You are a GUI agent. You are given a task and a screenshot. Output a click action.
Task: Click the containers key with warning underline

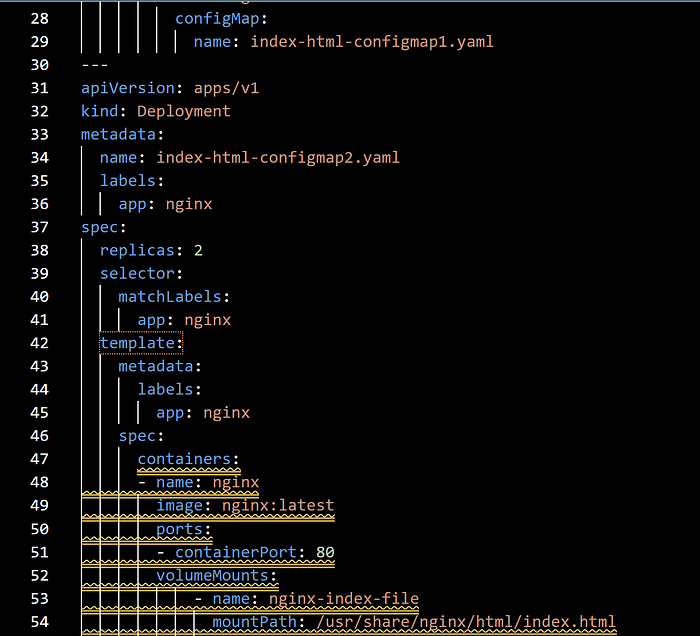point(184,459)
